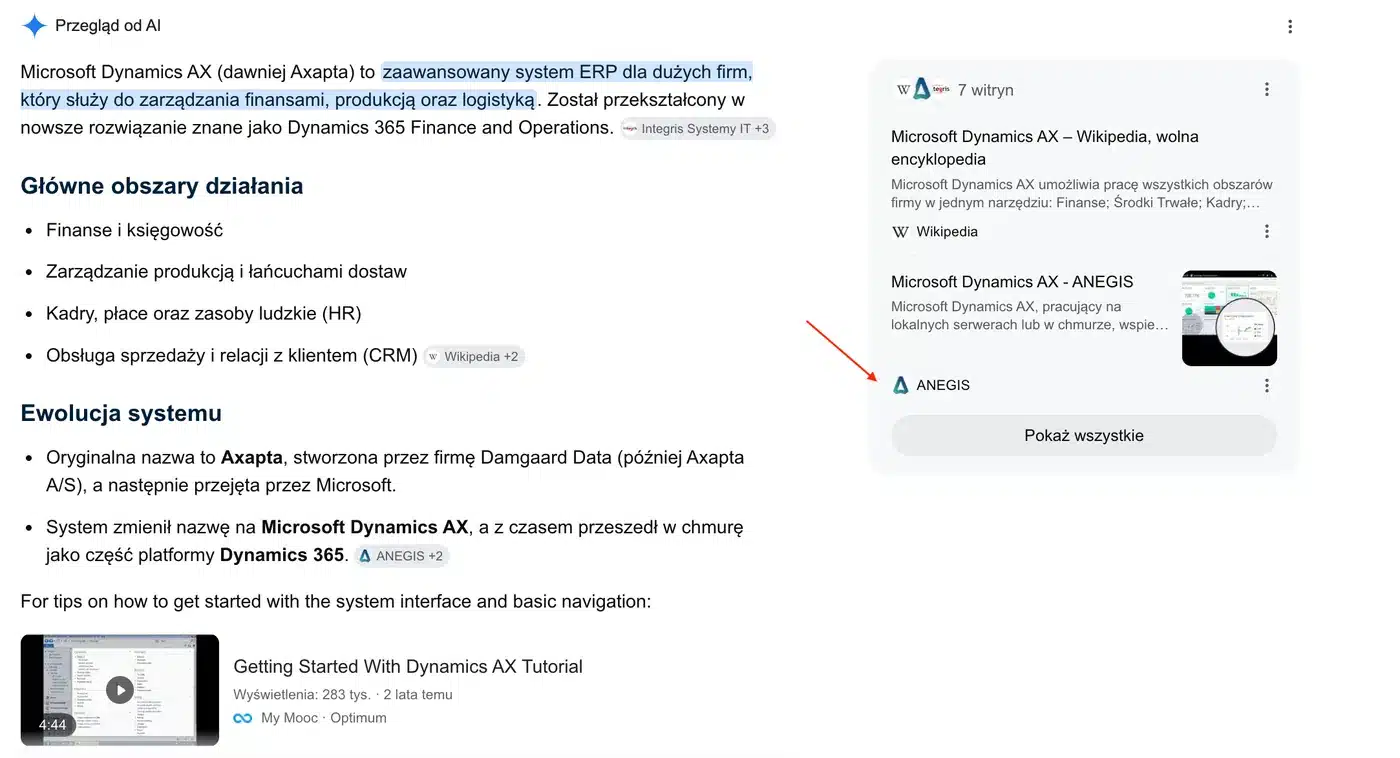Click the My Mooc · Optimum channel text

point(324,718)
